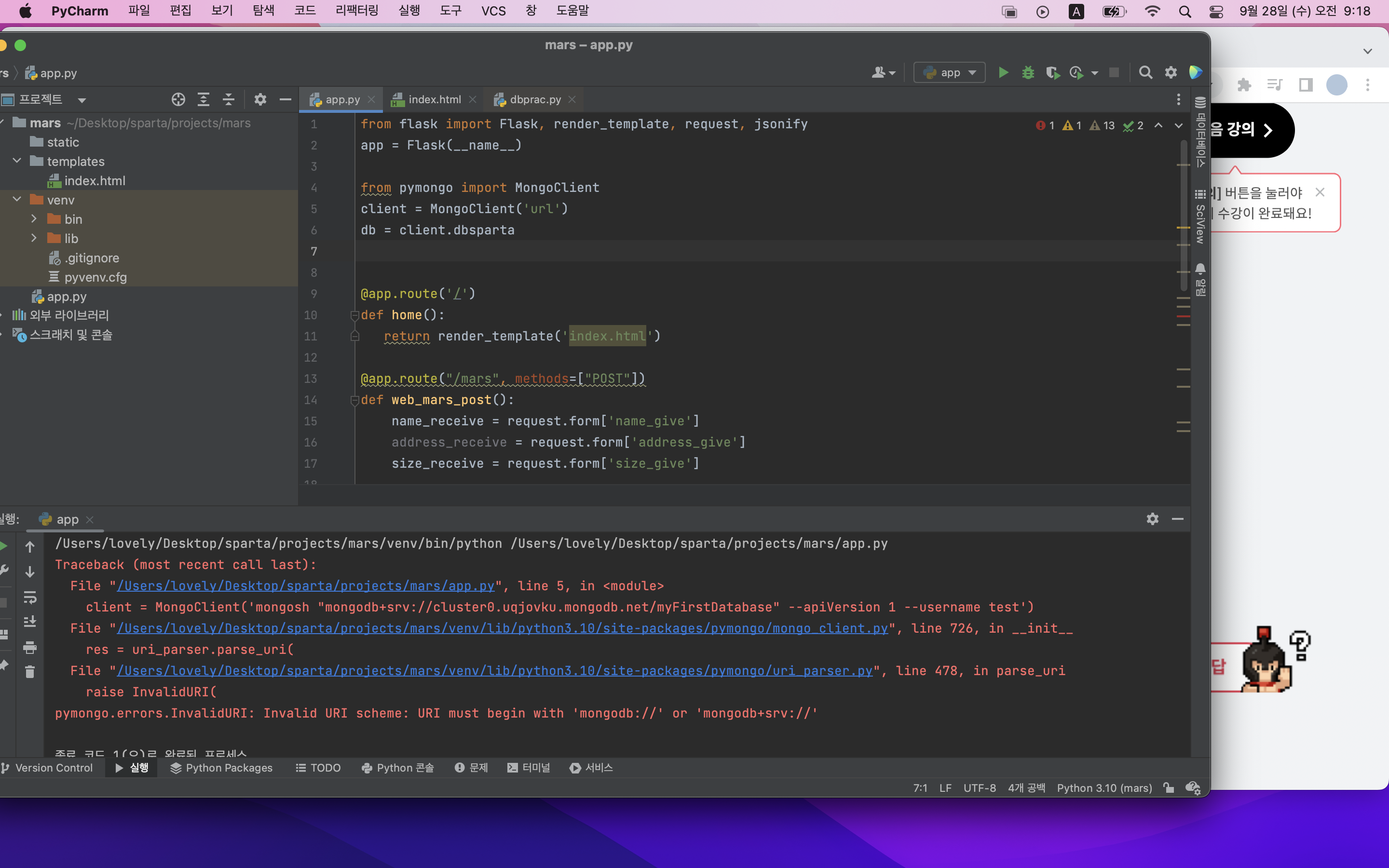The width and height of the screenshot is (1389, 868).
Task: Open the Version Control tool window
Action: (47, 768)
